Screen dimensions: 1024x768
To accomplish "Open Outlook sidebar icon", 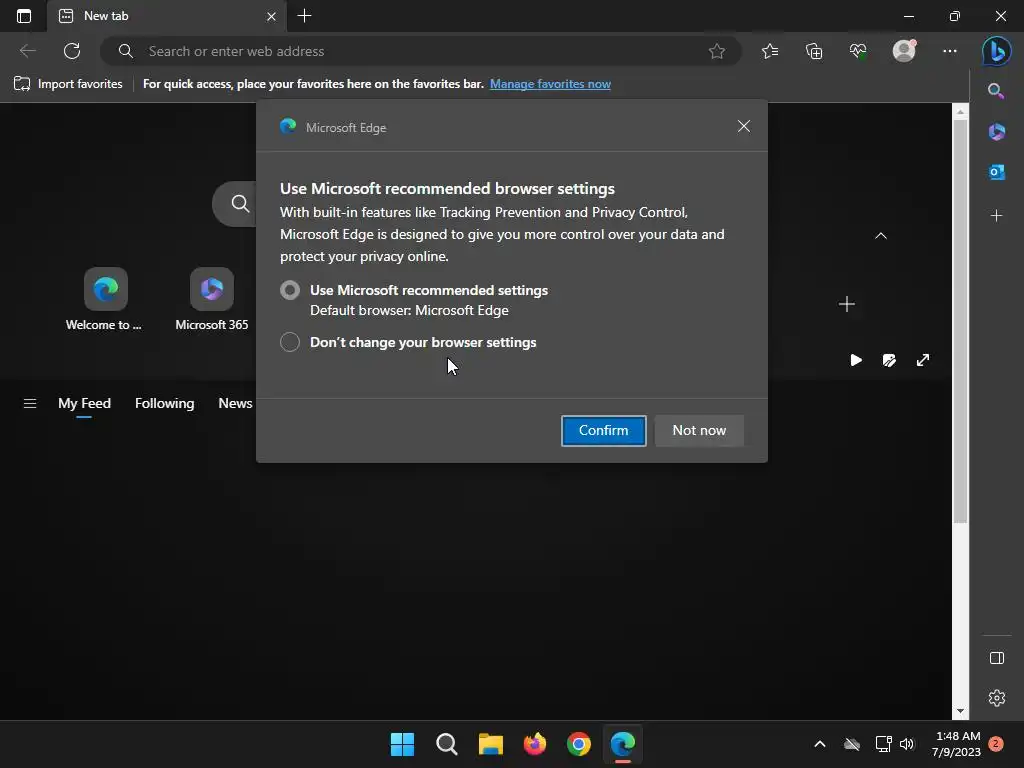I will click(997, 172).
